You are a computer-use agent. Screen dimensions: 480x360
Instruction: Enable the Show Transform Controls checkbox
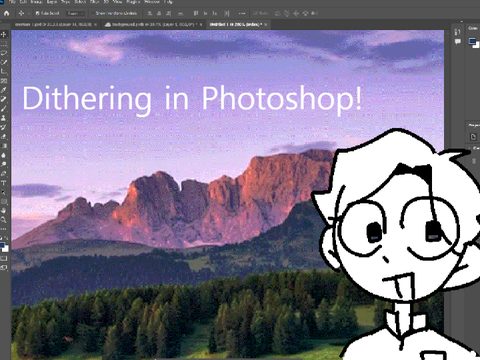click(x=93, y=13)
